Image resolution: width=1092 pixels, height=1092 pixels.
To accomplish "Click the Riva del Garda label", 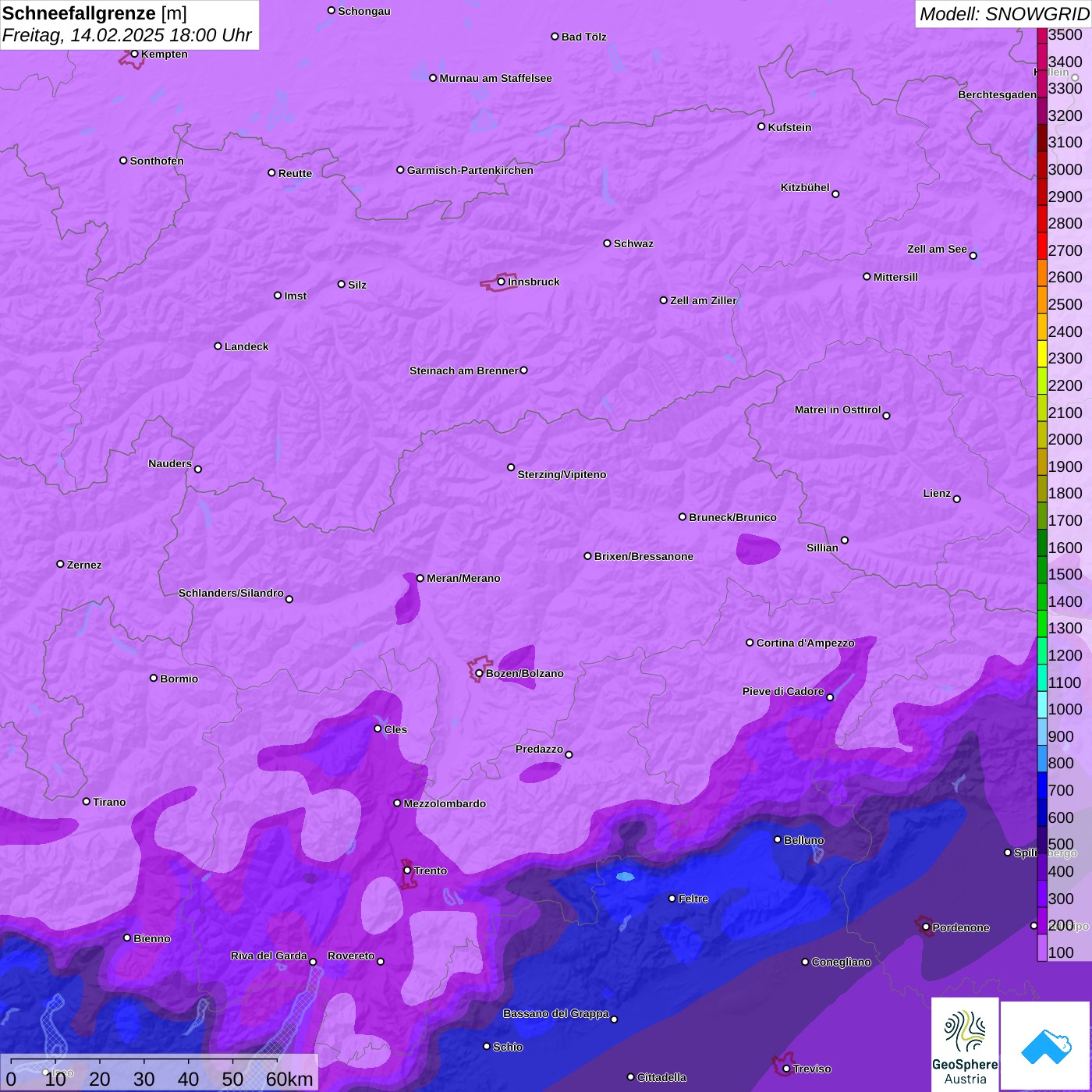I will point(269,955).
